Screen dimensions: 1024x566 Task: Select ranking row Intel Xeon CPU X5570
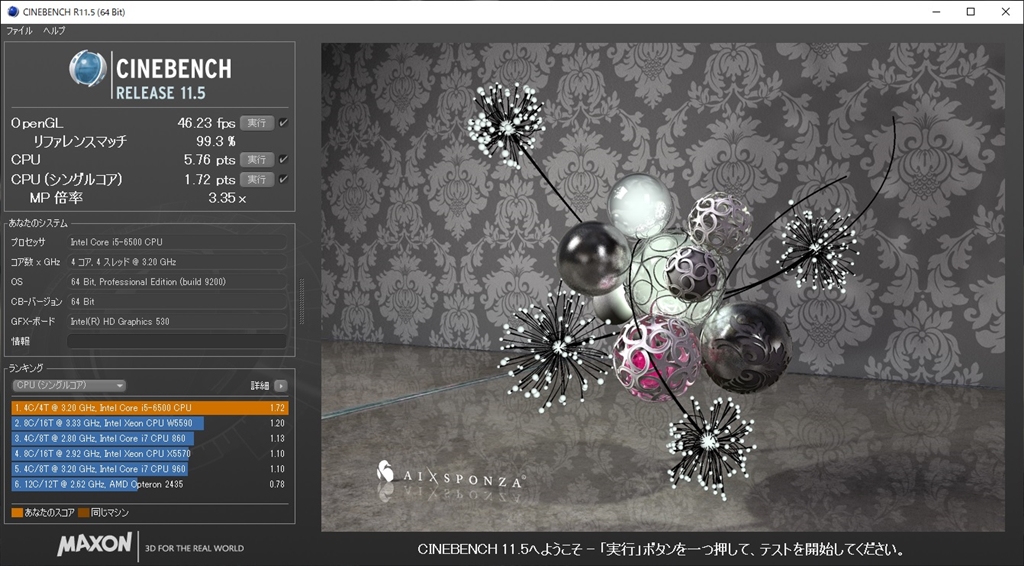click(x=150, y=454)
